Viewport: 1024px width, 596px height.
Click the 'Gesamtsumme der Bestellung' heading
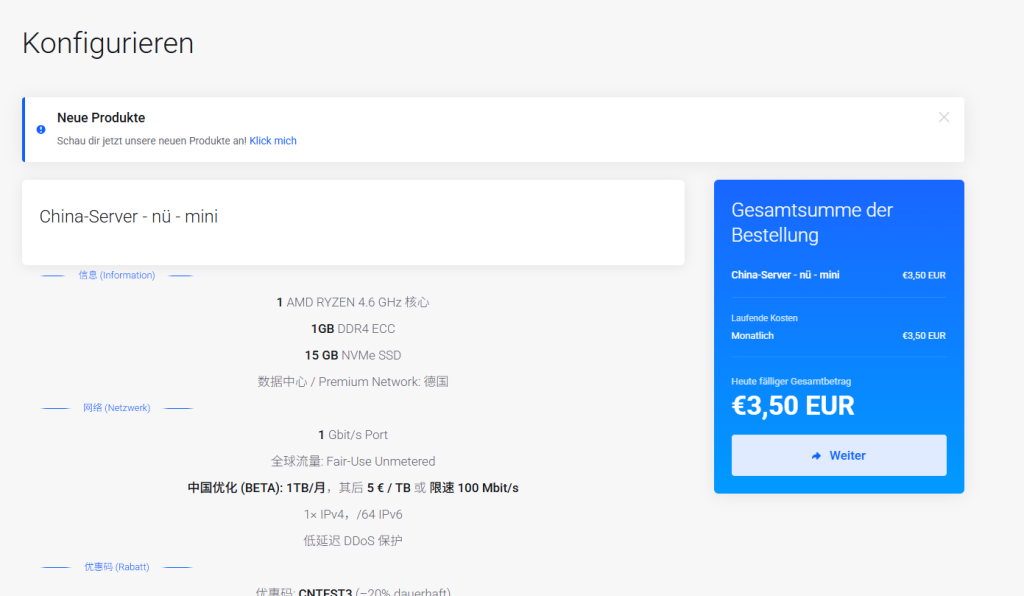pos(812,223)
